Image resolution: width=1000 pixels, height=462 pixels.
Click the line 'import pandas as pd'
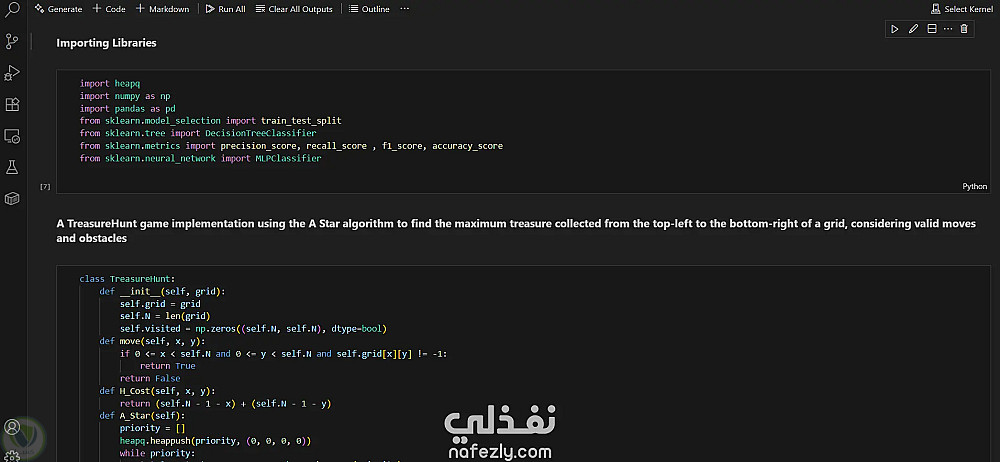pos(128,108)
